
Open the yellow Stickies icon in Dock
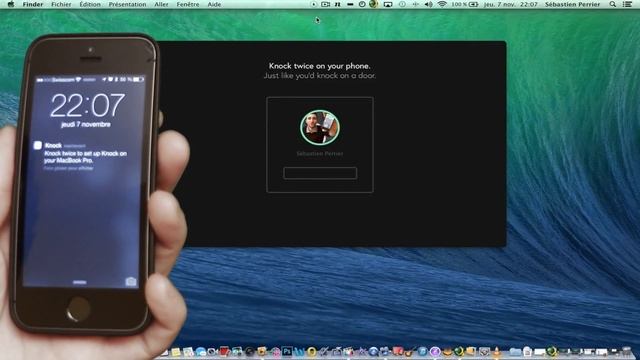[x=176, y=352]
